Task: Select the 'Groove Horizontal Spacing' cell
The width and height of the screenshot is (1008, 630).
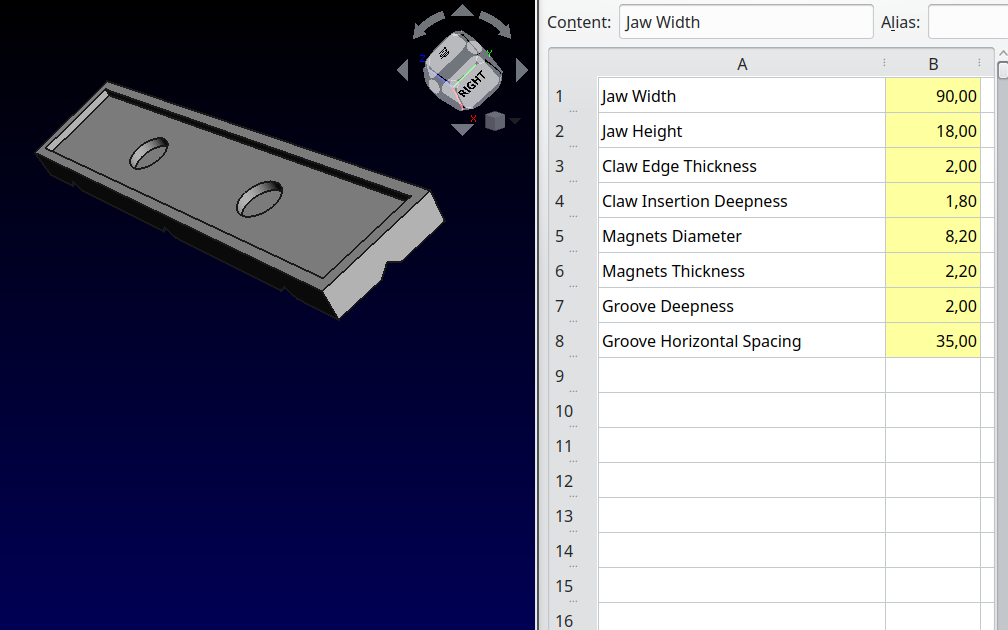Action: tap(742, 341)
